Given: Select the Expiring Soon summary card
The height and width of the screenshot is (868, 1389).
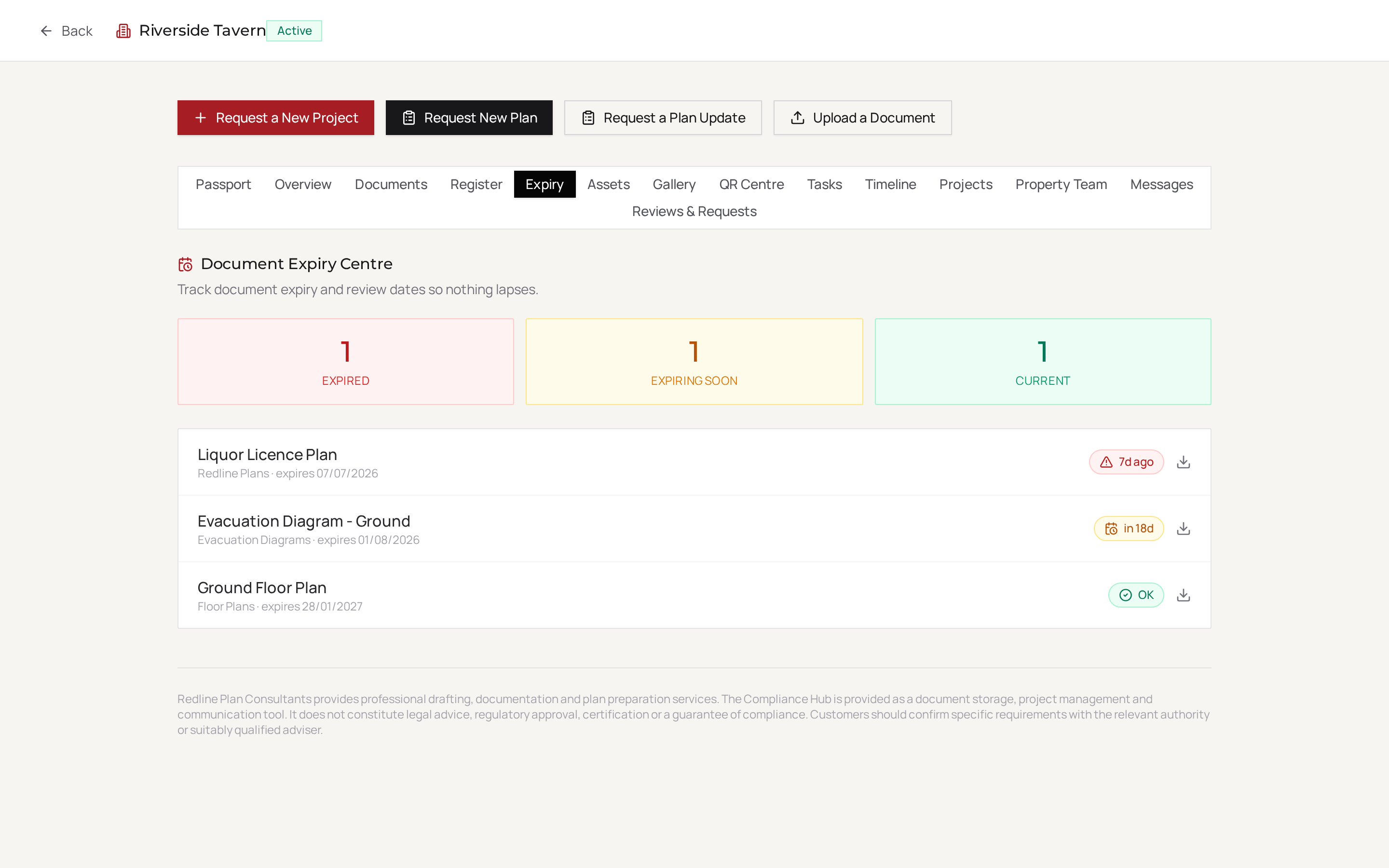Looking at the screenshot, I should (x=694, y=362).
